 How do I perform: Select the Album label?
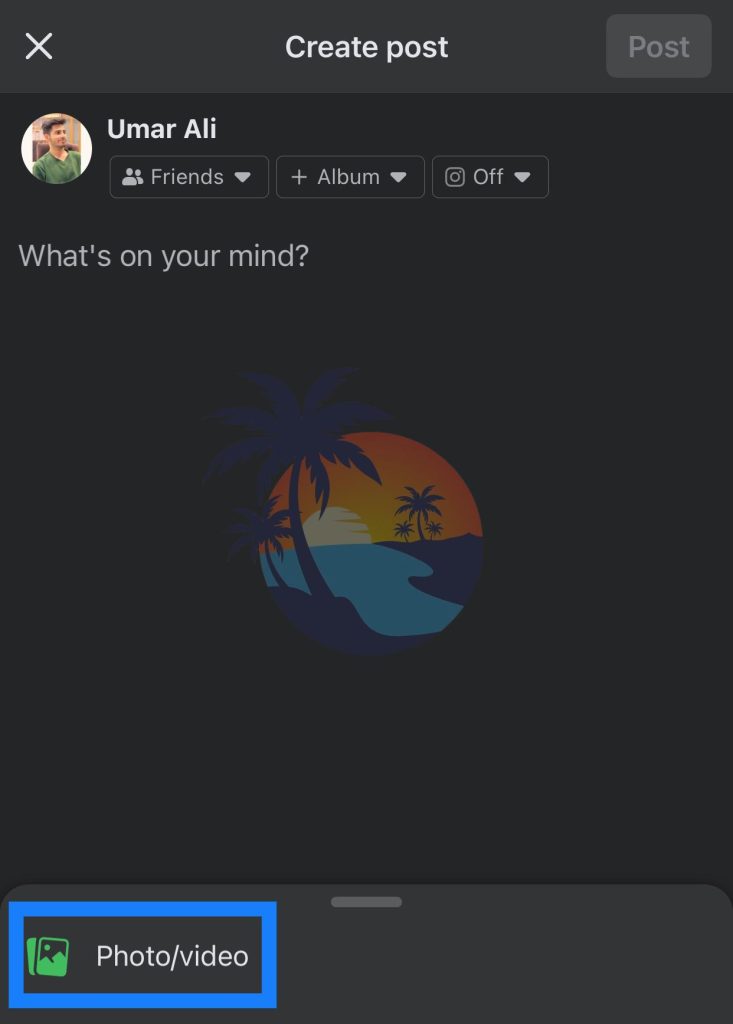pyautogui.click(x=348, y=177)
